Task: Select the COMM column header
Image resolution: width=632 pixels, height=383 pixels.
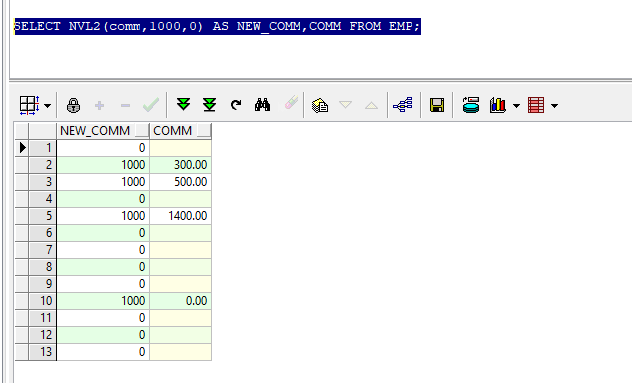Action: [180, 131]
